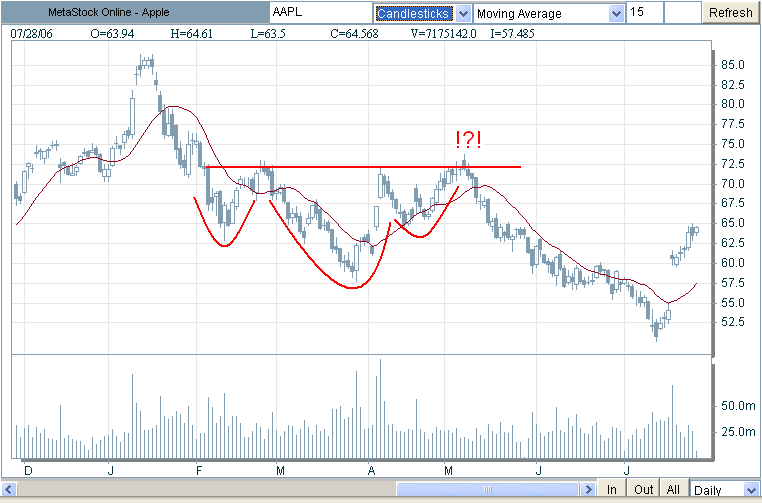Click the low value L=63.5
762x503 pixels.
point(268,34)
